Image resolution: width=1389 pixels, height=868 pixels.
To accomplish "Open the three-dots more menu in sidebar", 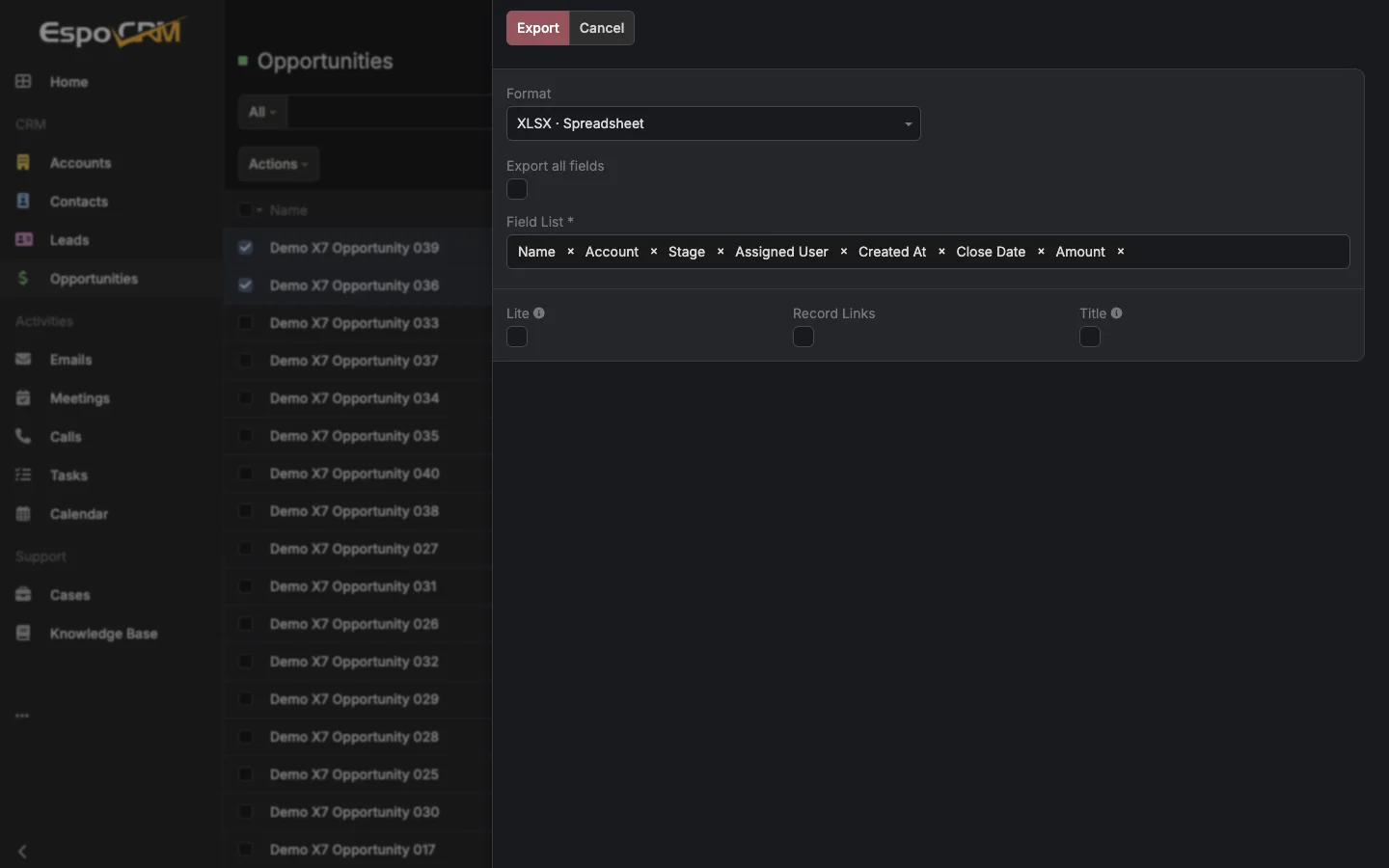I will click(22, 716).
